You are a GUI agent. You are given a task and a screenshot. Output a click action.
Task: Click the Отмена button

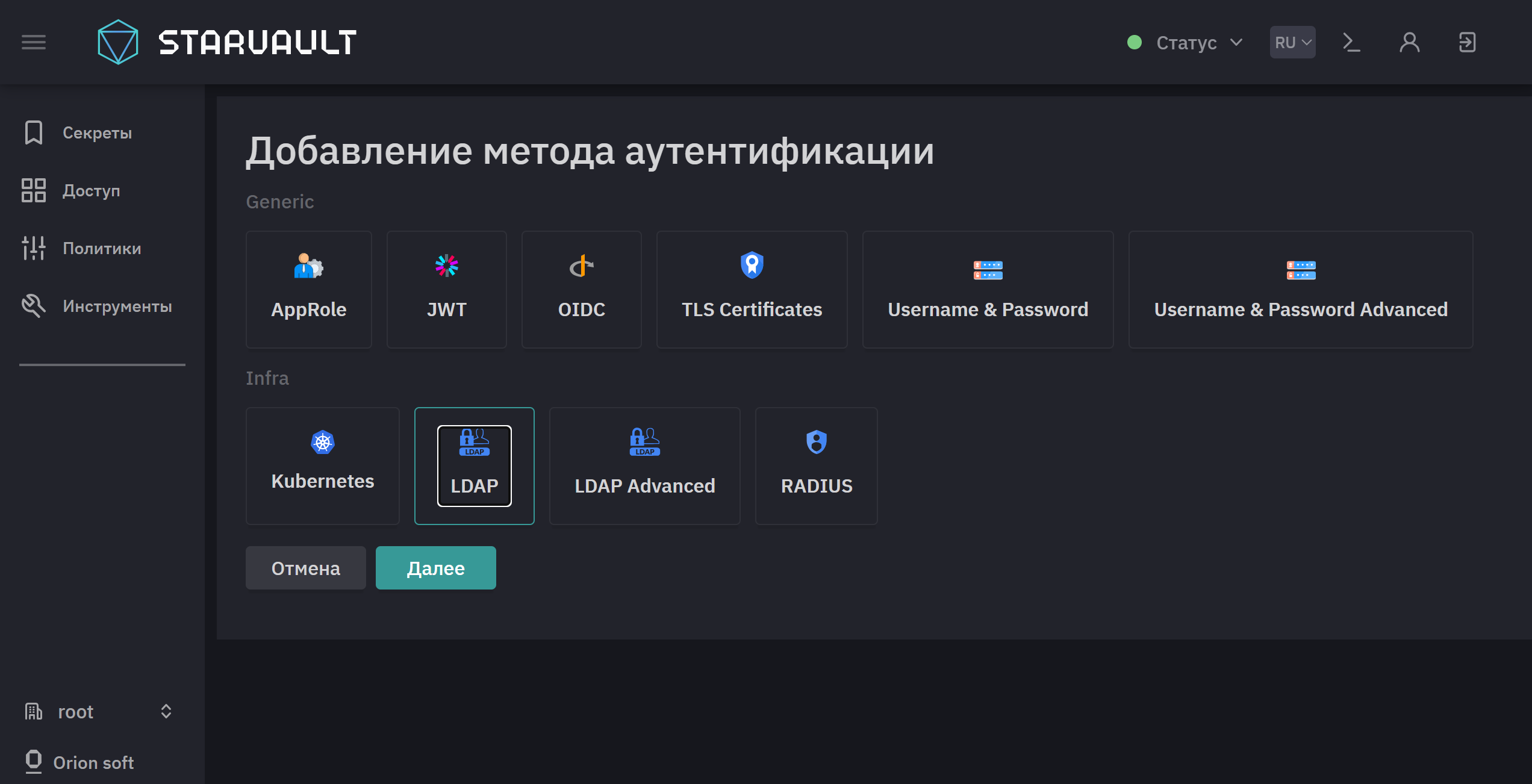306,568
